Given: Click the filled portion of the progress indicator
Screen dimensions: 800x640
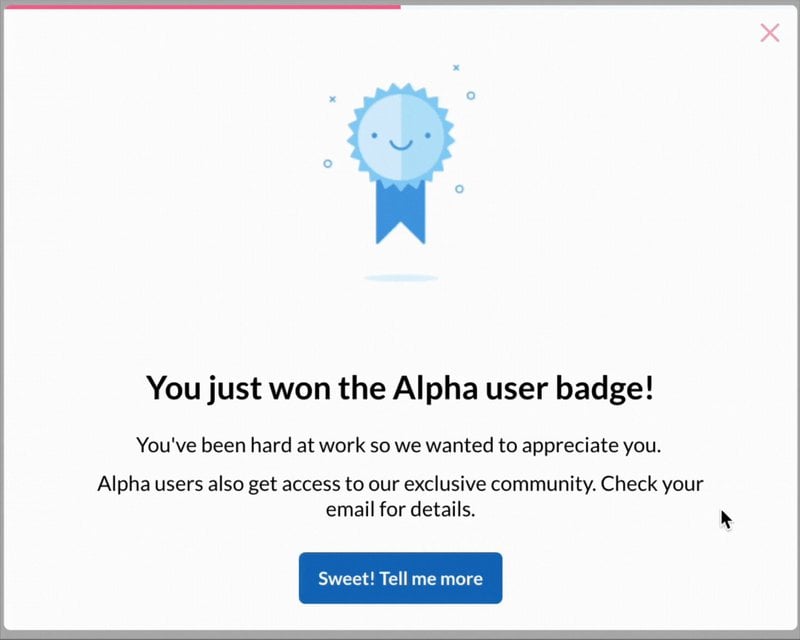Looking at the screenshot, I should coord(200,4).
